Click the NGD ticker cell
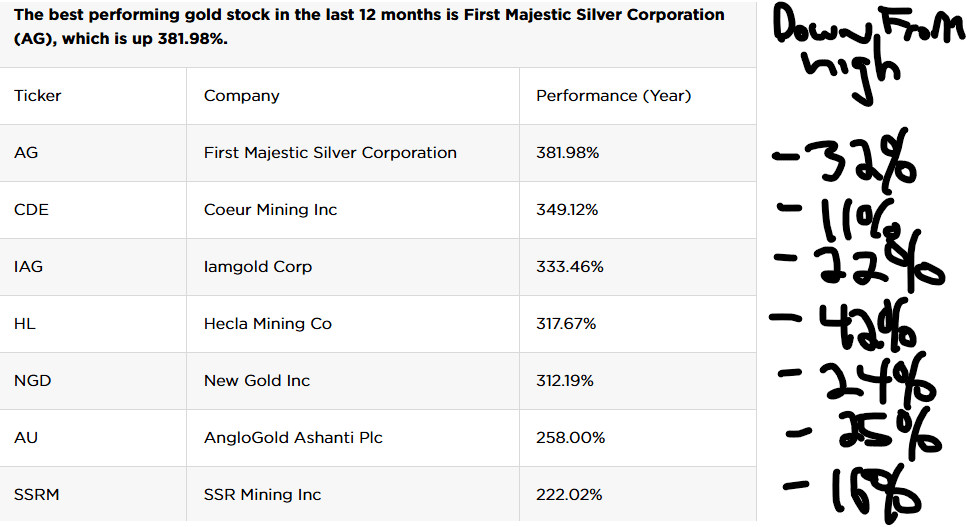 tap(32, 381)
